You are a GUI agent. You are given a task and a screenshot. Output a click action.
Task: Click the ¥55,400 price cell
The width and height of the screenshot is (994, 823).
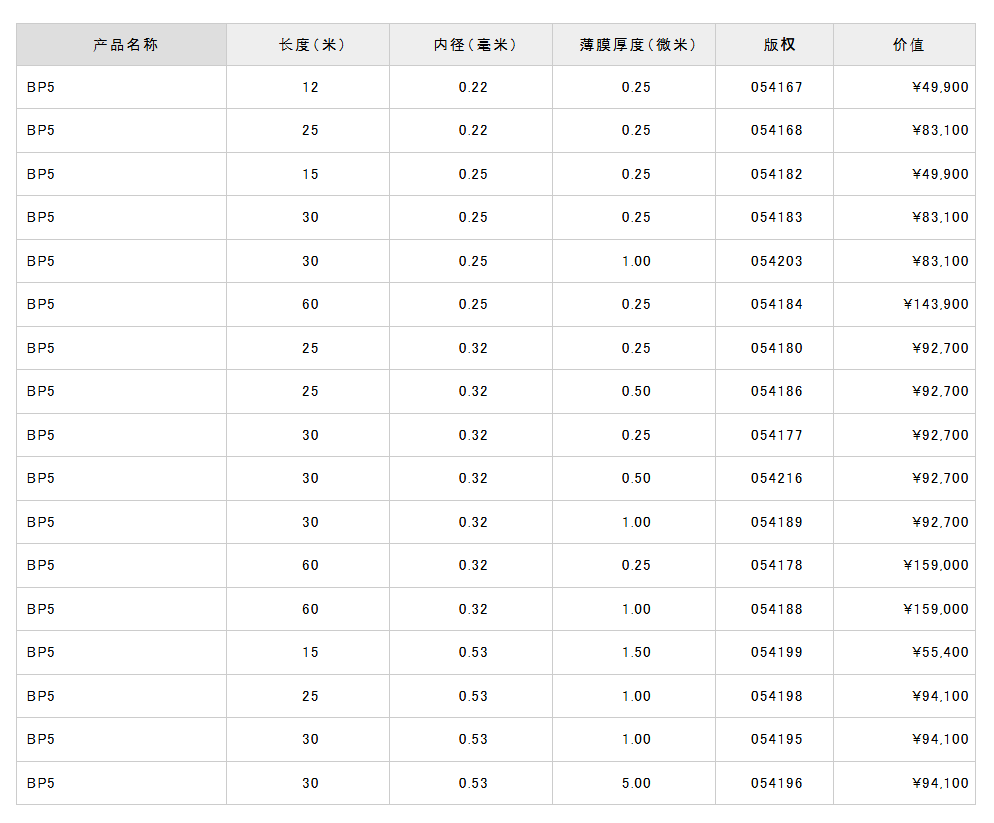pos(940,652)
